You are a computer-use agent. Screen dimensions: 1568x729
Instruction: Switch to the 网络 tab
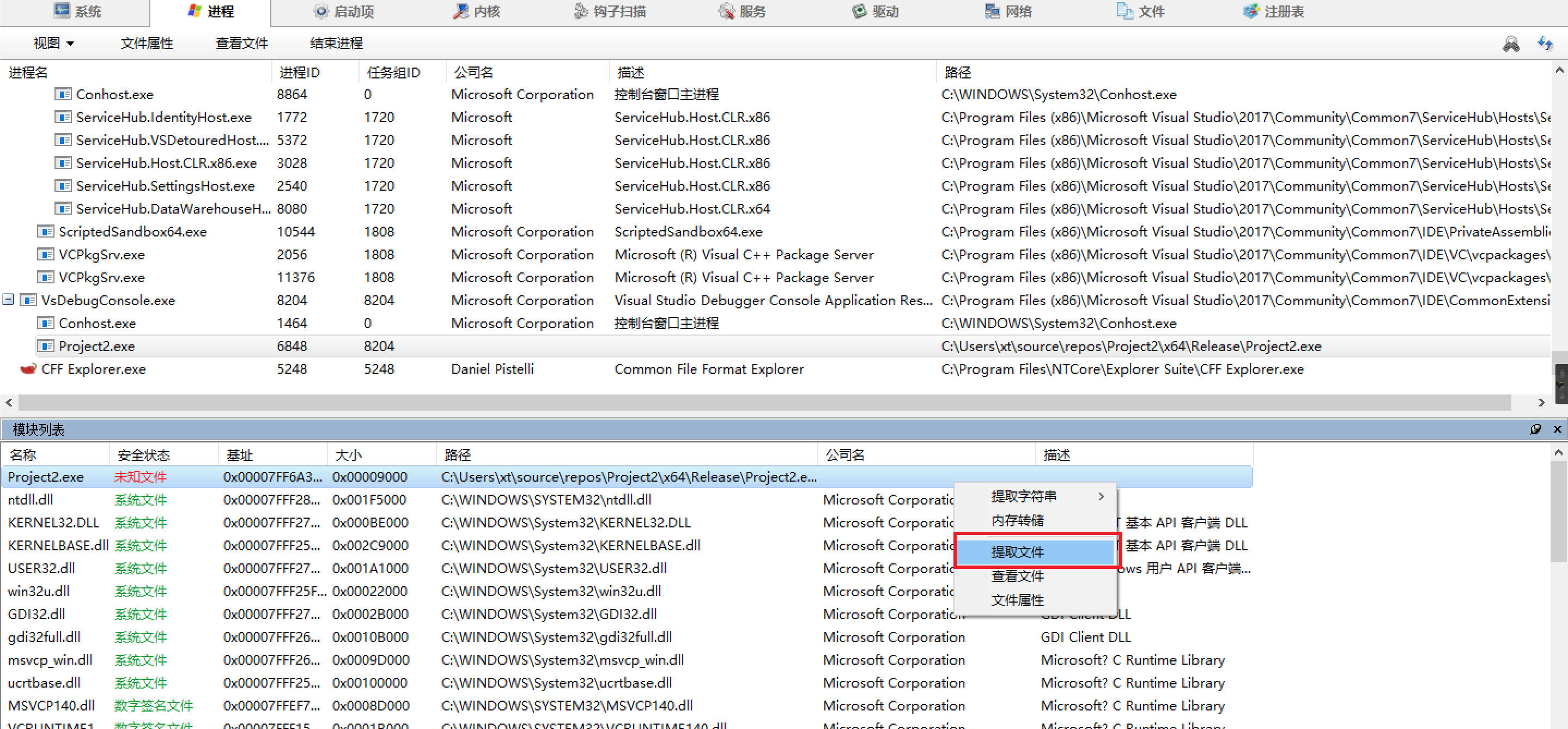pyautogui.click(x=1008, y=11)
